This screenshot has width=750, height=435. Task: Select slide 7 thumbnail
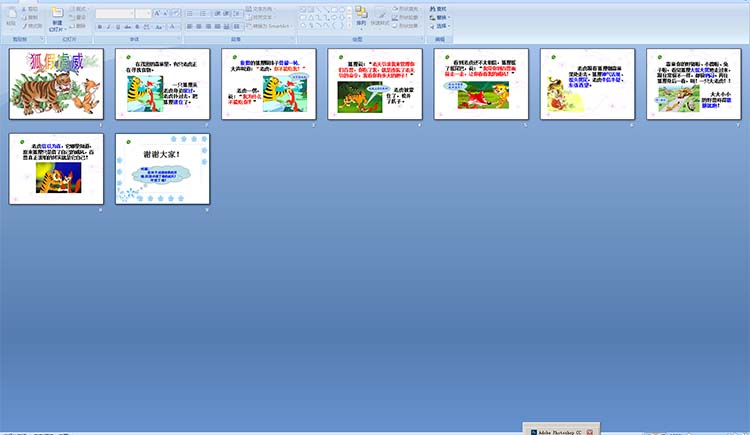(x=694, y=84)
